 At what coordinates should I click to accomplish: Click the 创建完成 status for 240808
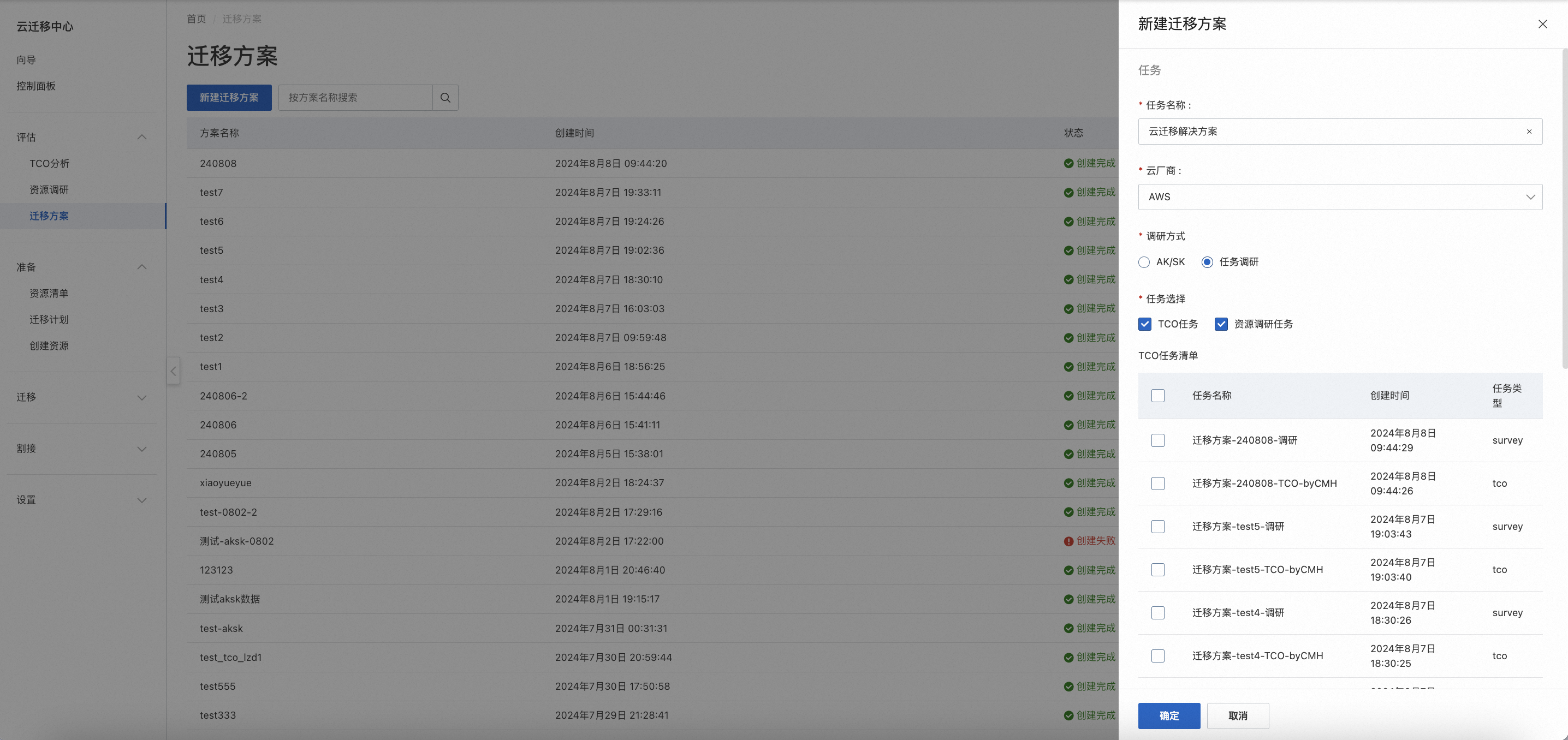point(1090,163)
